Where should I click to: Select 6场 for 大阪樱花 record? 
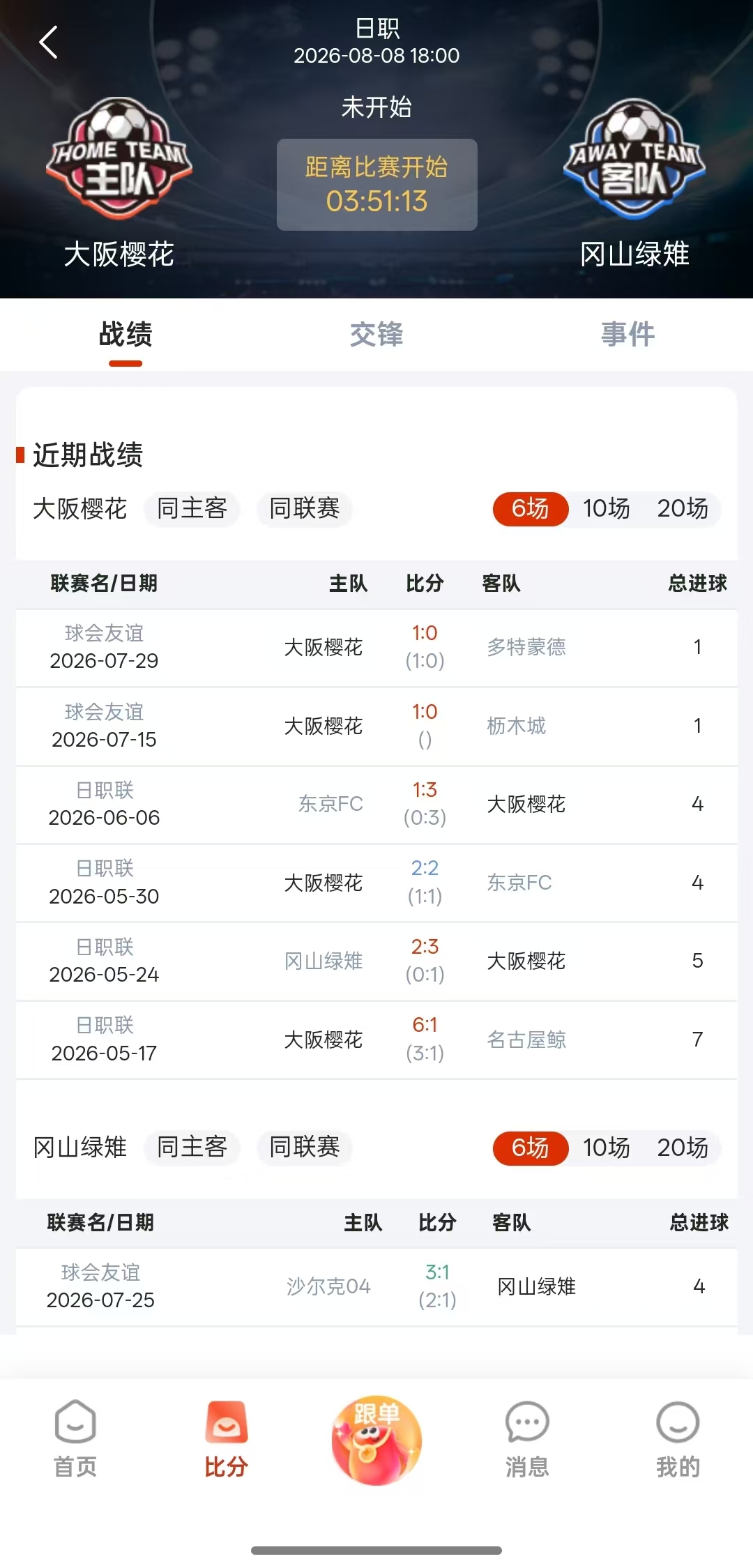coord(531,509)
